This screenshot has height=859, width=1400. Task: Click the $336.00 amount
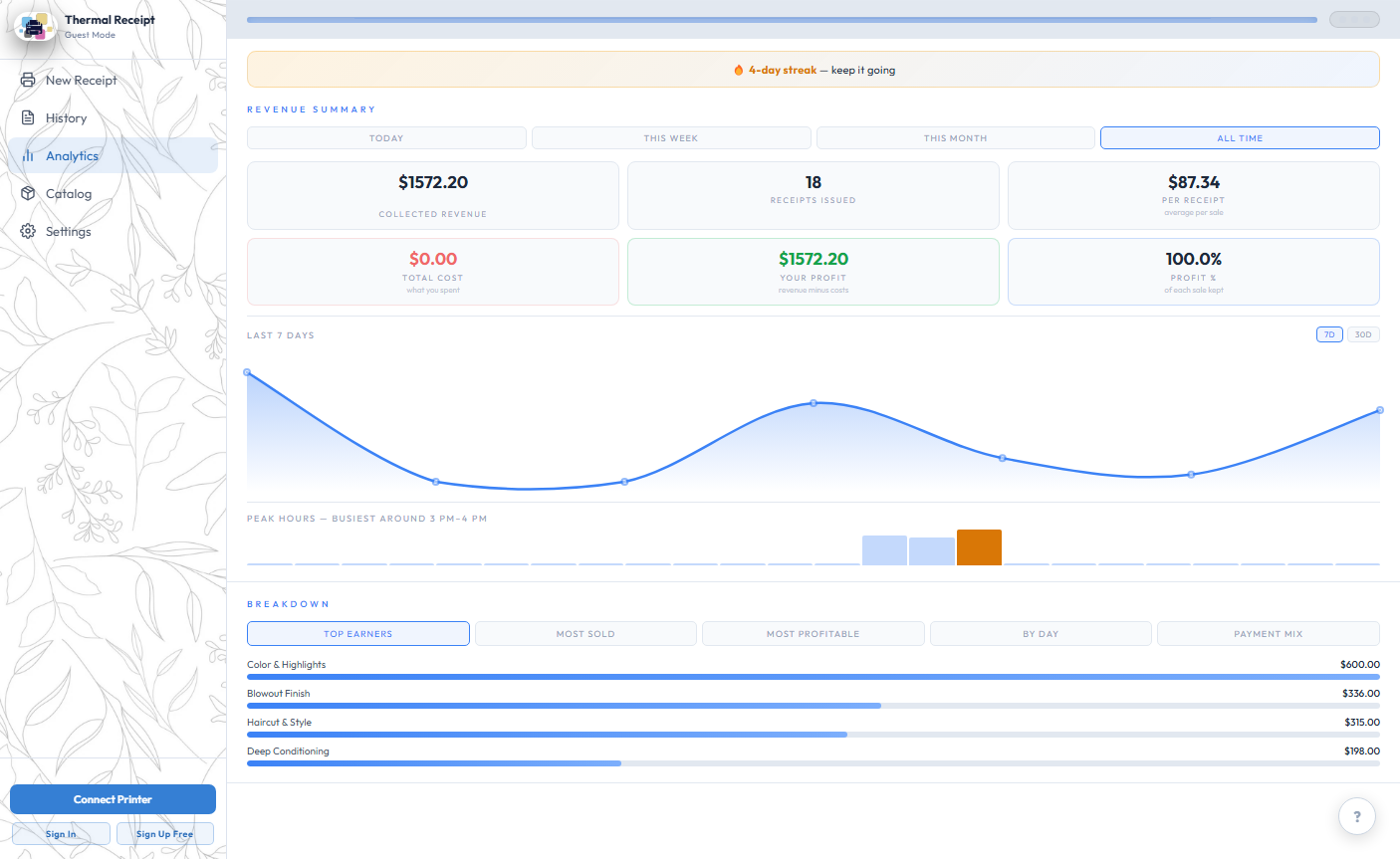[1361, 693]
